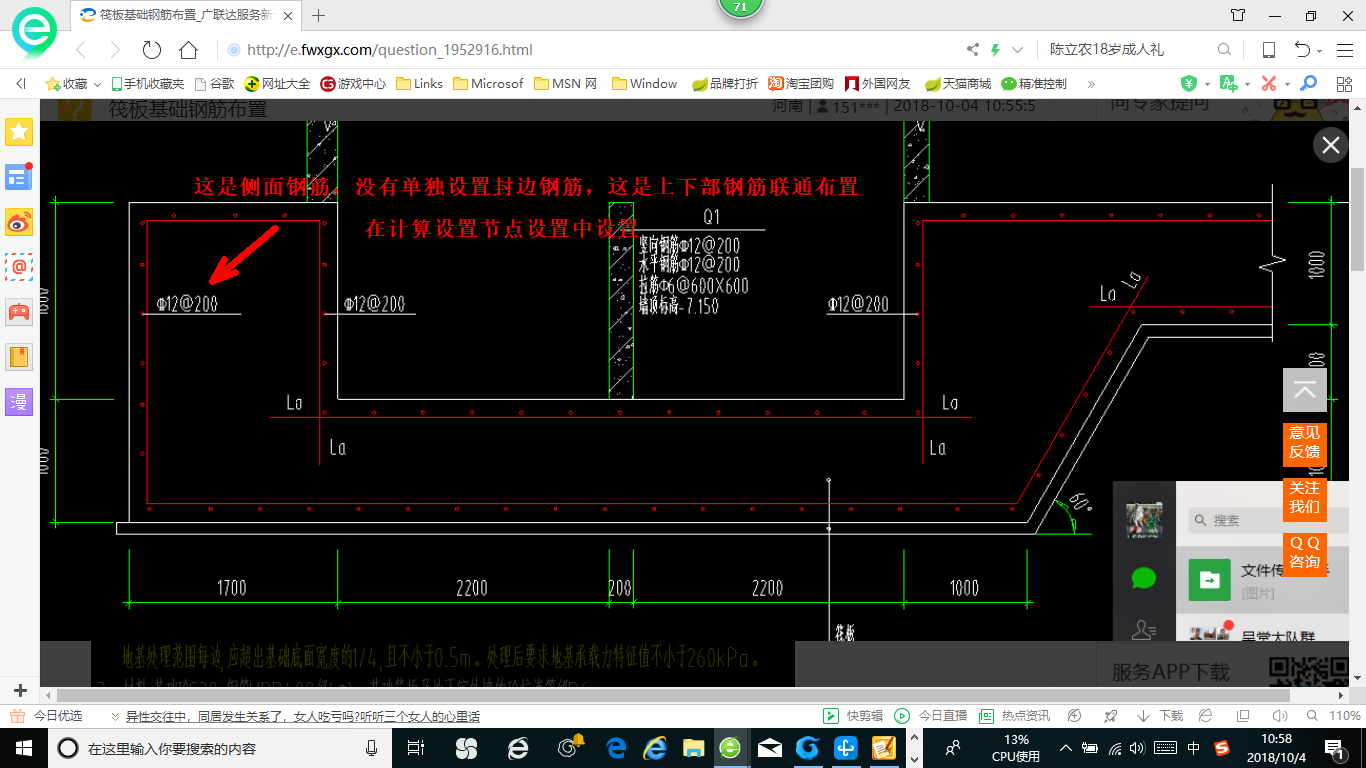
Task: Open a new tab with plus
Action: 319,15
